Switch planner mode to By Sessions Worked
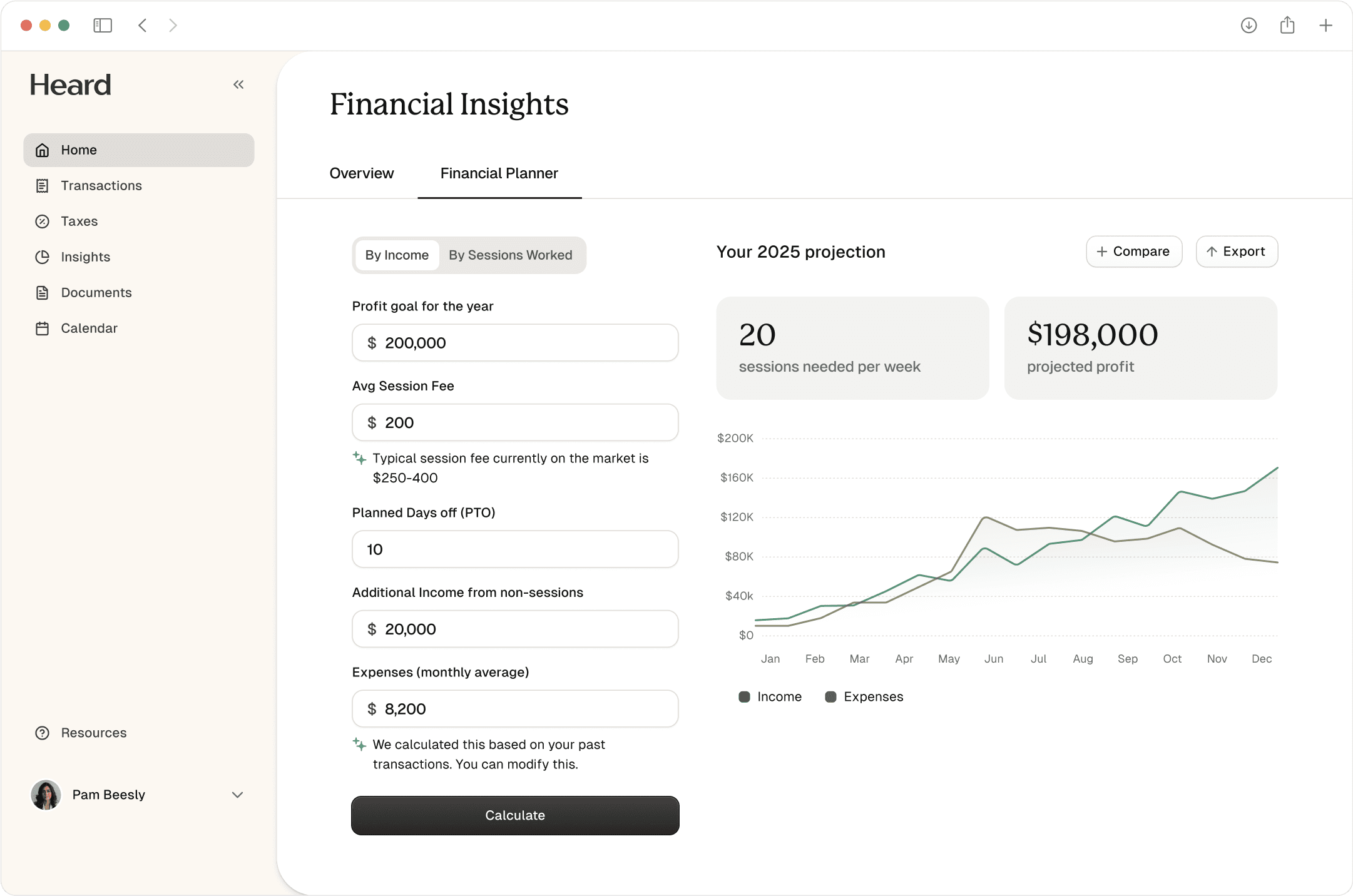This screenshot has width=1353, height=896. 510,255
